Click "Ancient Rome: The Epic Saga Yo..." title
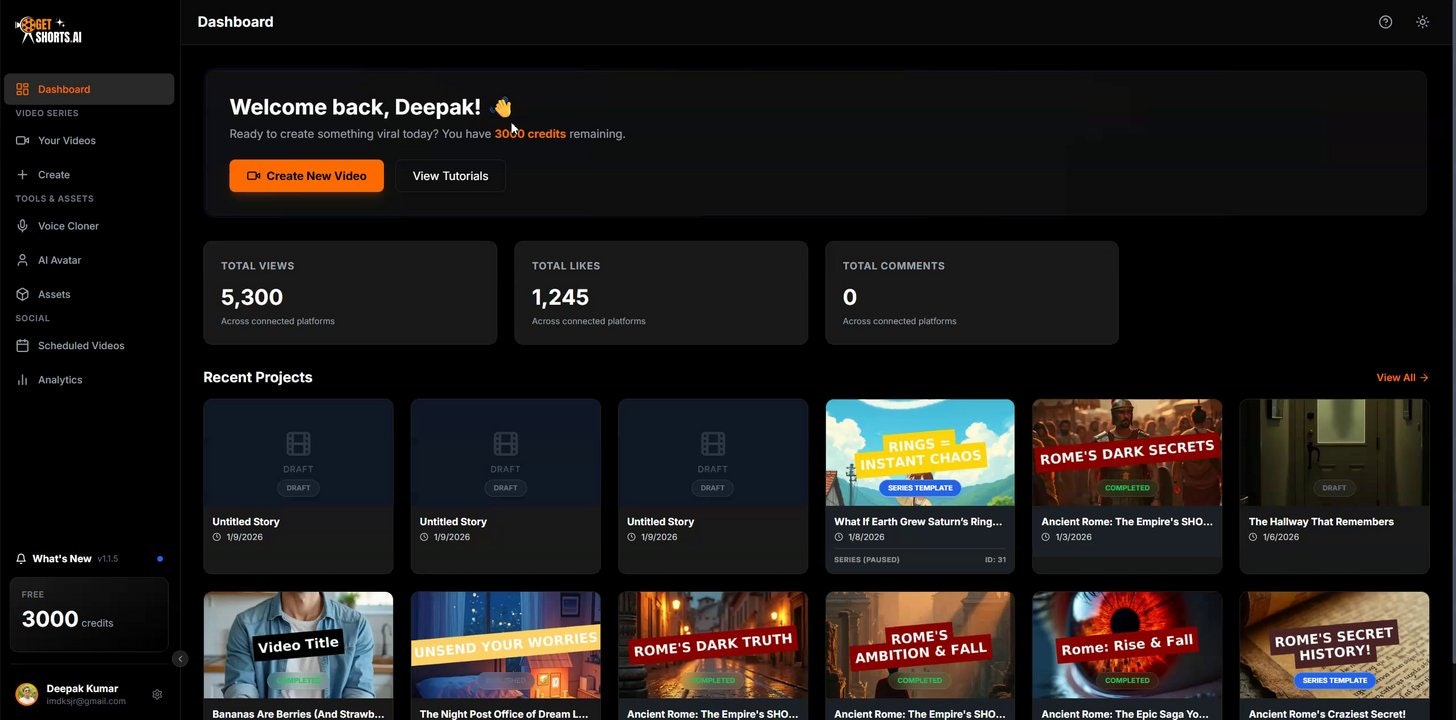The width and height of the screenshot is (1456, 720). point(1125,714)
